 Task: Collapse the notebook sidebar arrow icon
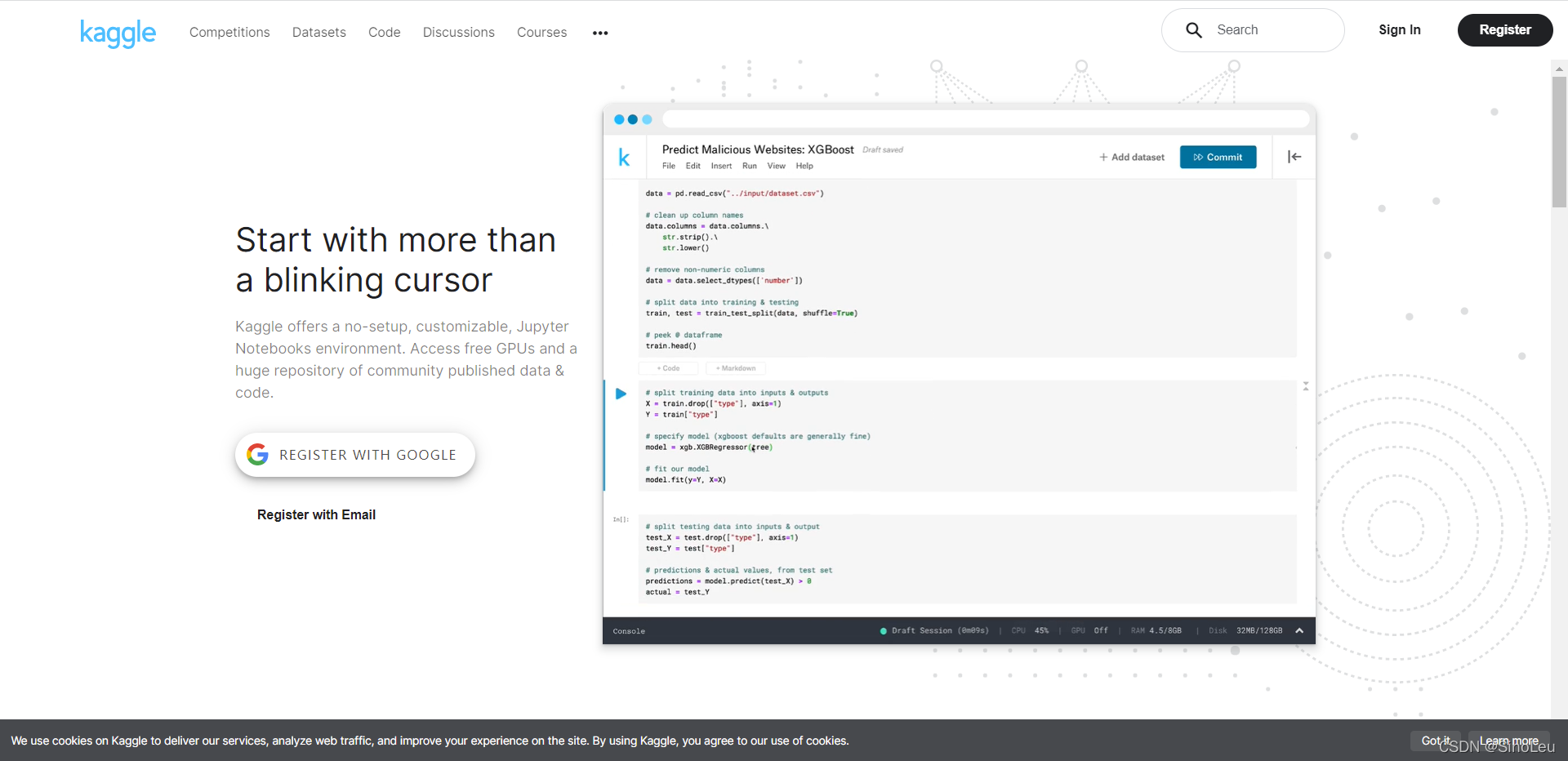pyautogui.click(x=1294, y=157)
